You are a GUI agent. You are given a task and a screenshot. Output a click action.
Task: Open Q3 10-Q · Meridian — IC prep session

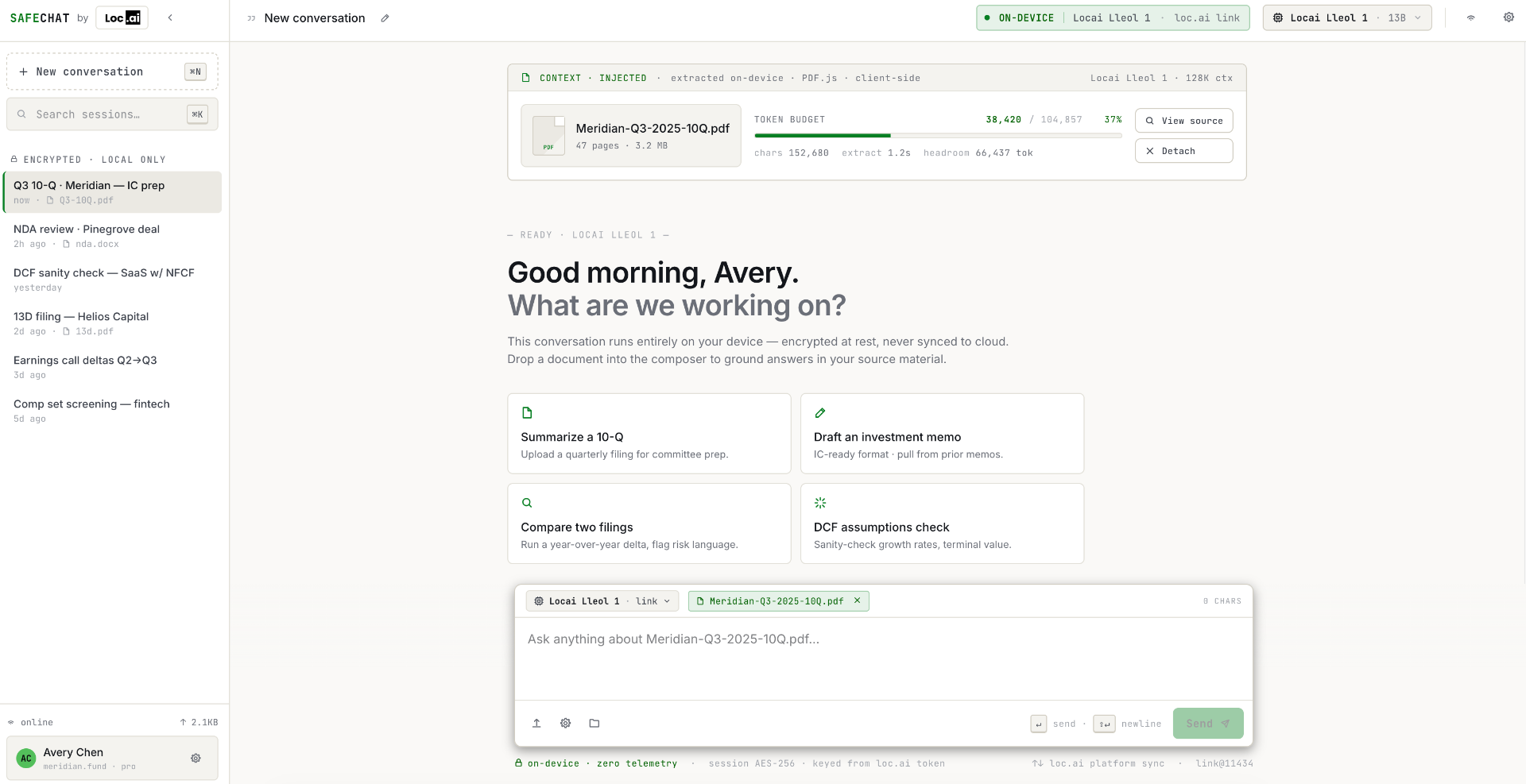coord(112,192)
